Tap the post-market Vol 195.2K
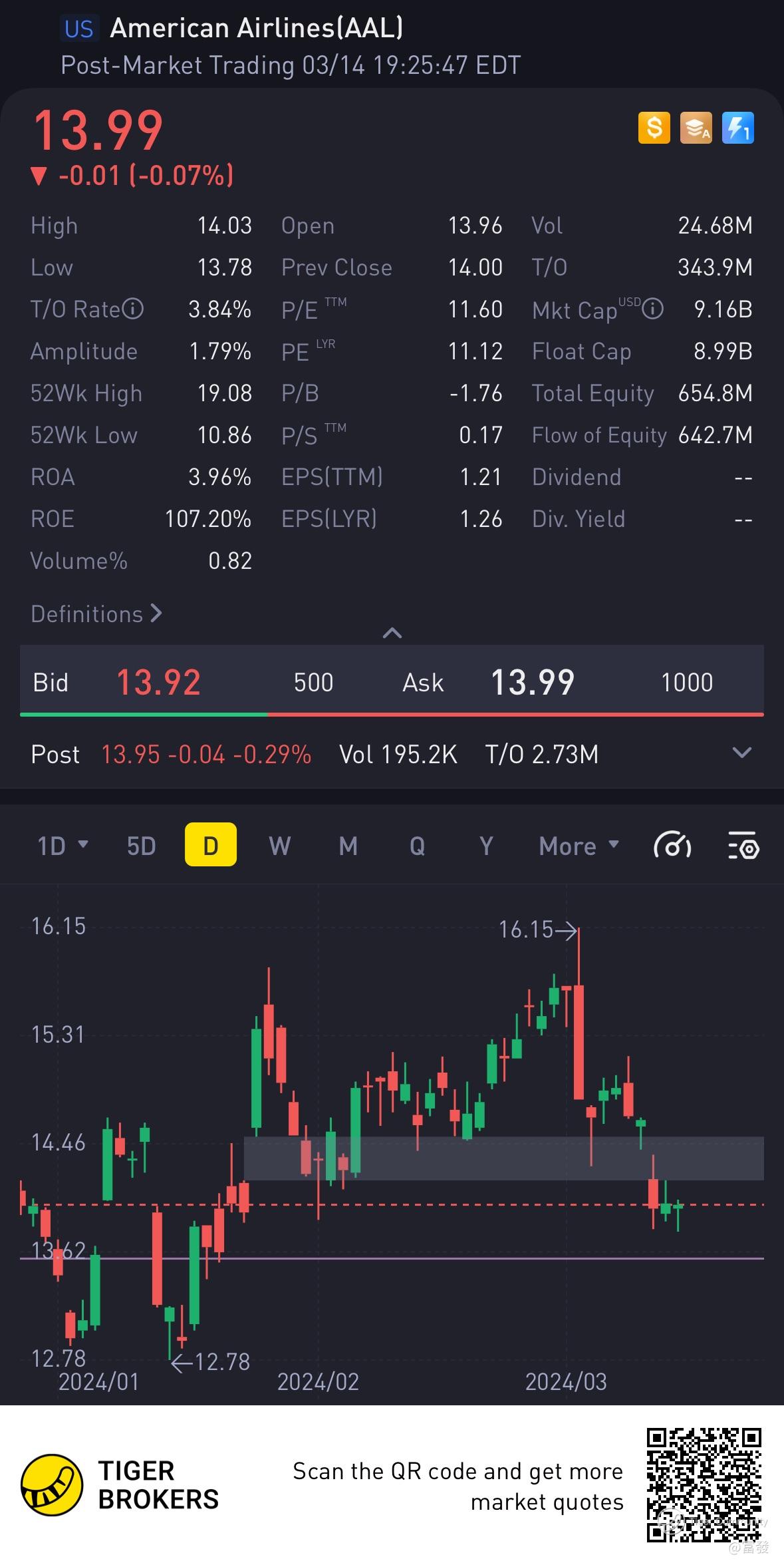784x1565 pixels. pyautogui.click(x=398, y=755)
